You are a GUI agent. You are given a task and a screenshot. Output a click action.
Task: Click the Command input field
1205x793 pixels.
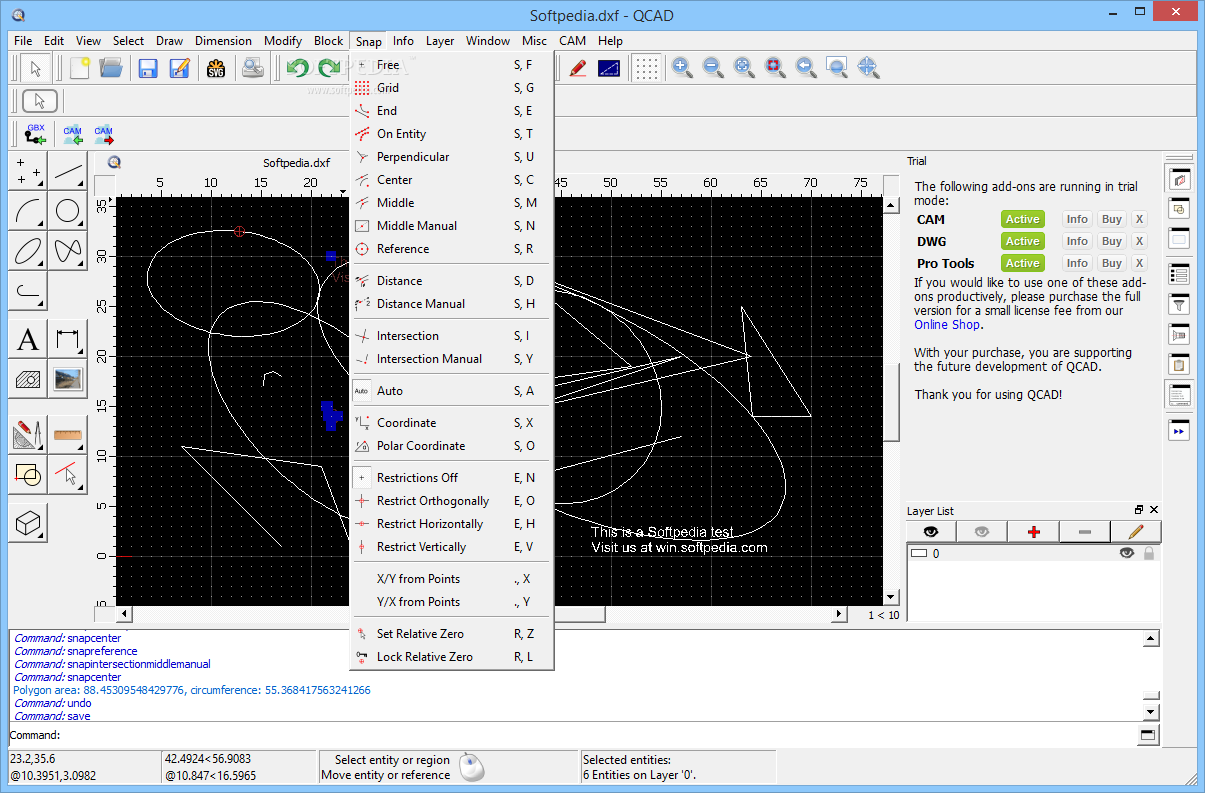tap(599, 736)
